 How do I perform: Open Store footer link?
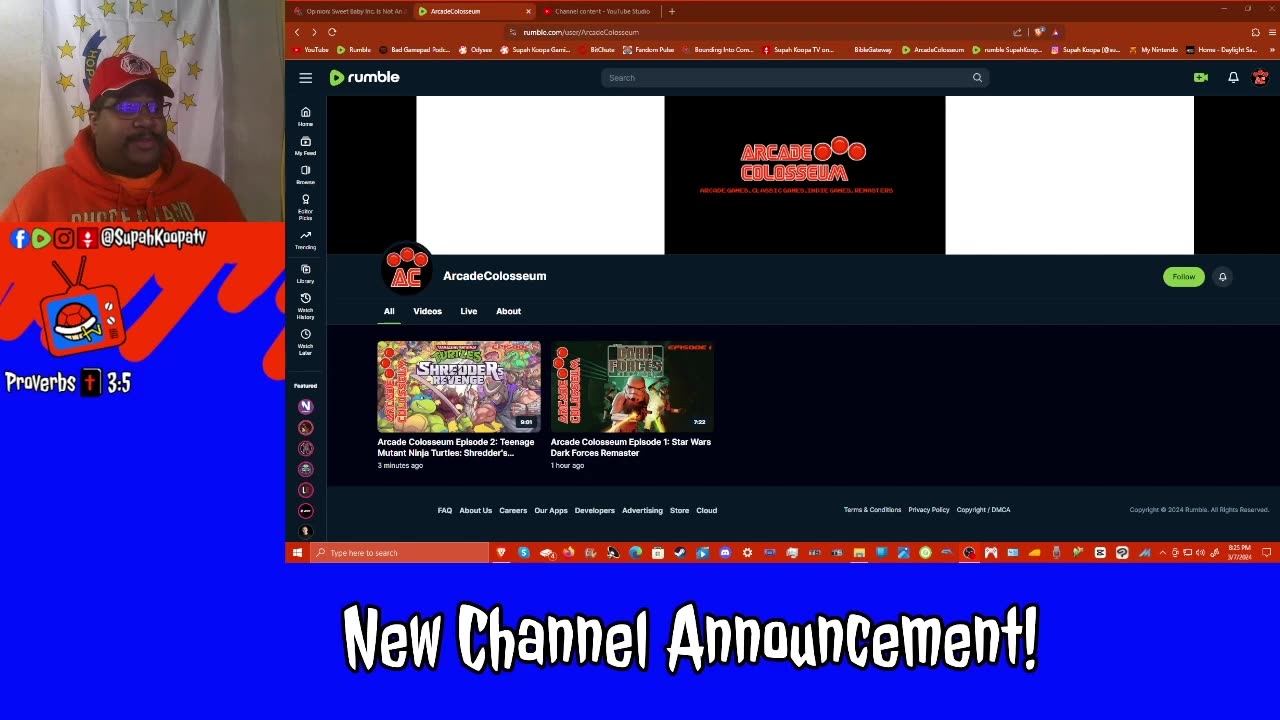[x=679, y=510]
